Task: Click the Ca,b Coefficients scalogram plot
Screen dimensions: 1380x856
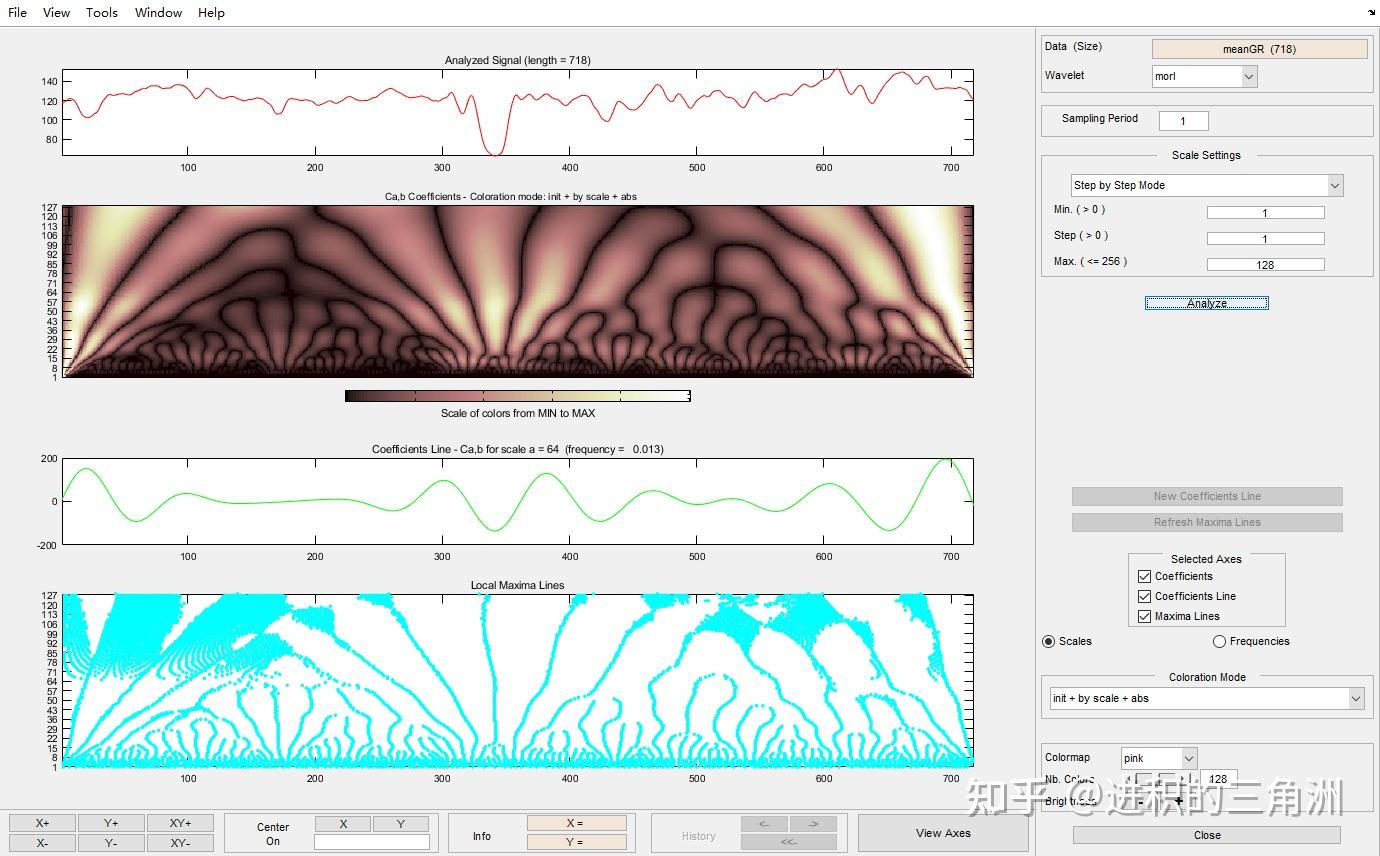Action: [518, 291]
